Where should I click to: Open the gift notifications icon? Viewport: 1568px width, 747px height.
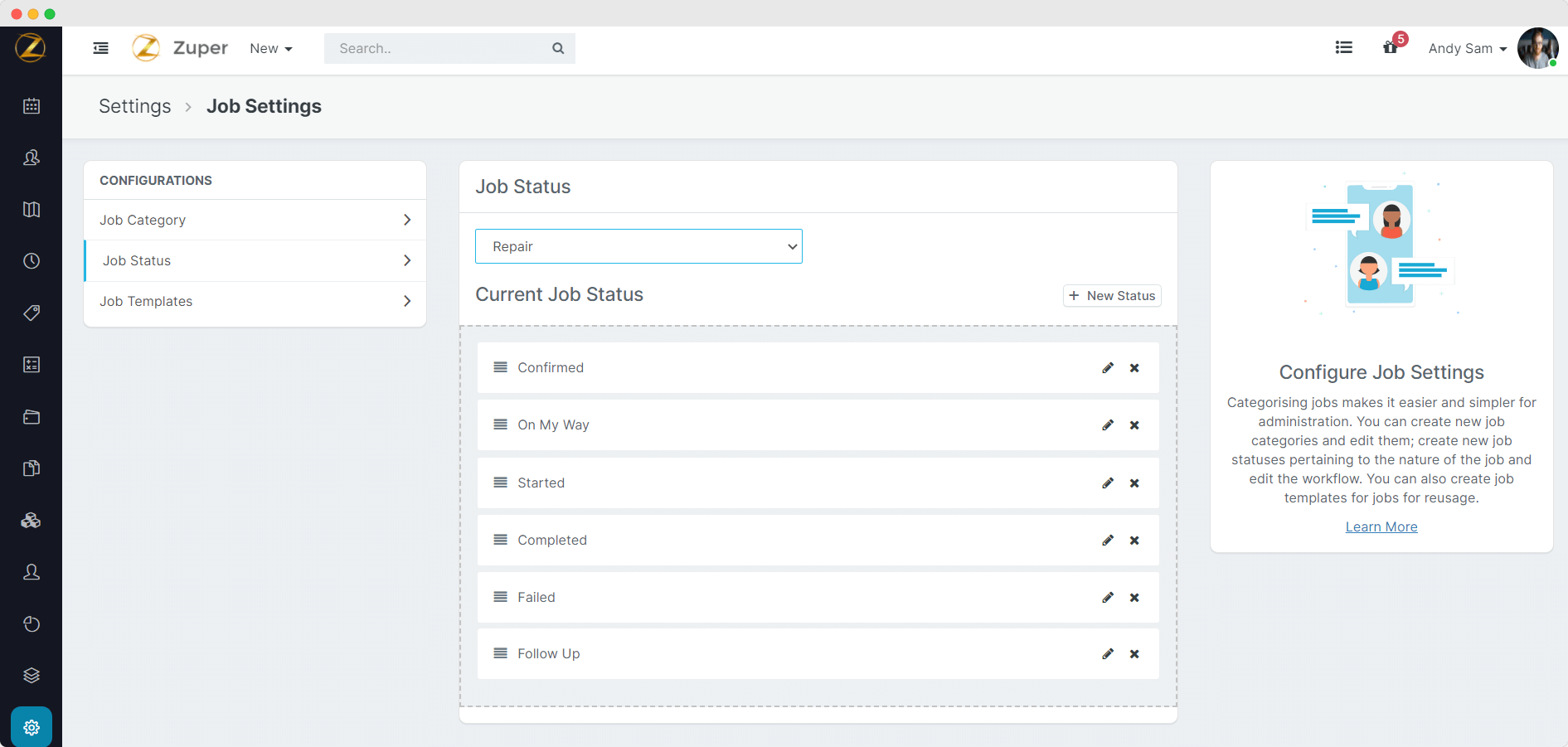[x=1391, y=48]
